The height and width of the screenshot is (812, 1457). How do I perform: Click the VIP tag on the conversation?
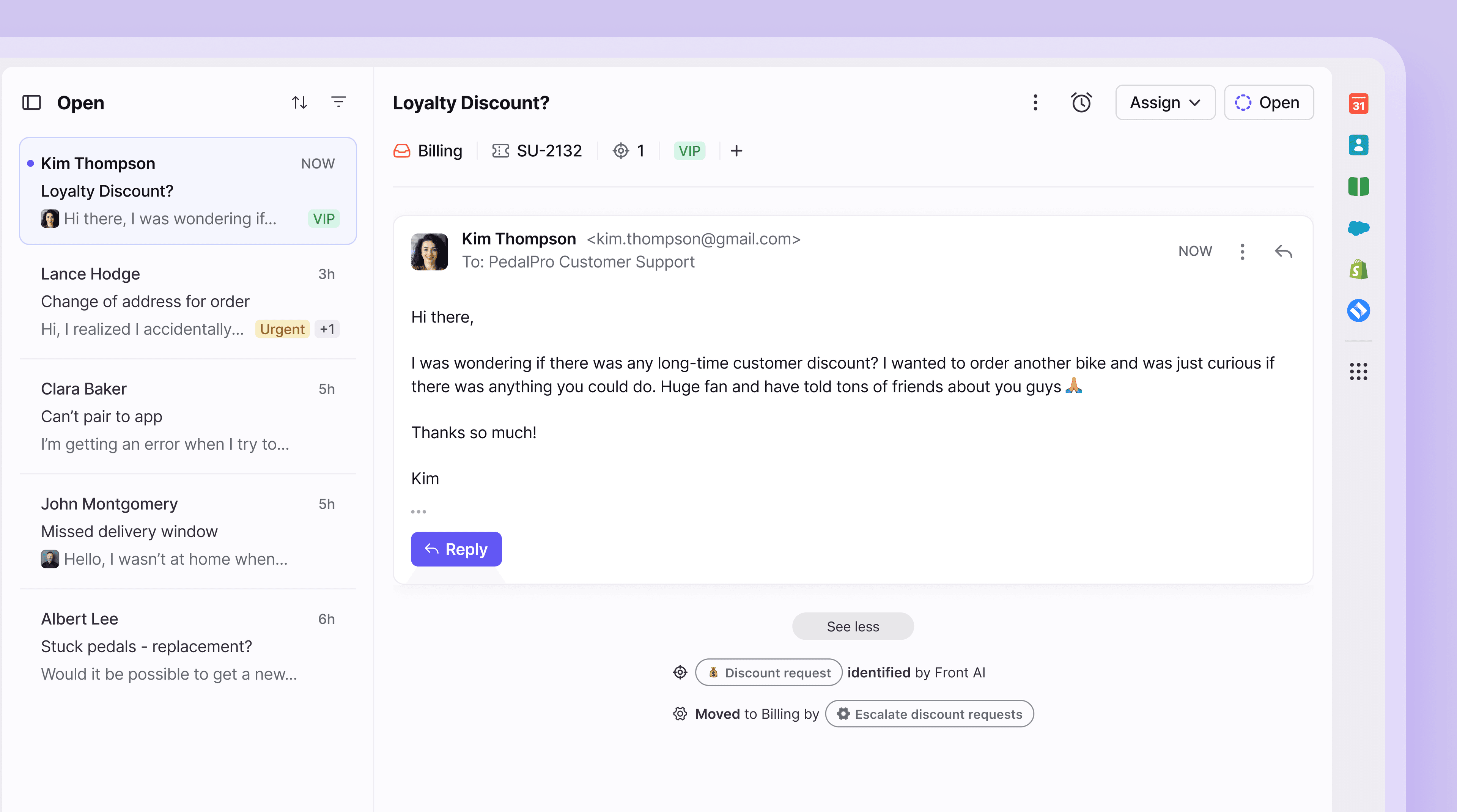689,150
